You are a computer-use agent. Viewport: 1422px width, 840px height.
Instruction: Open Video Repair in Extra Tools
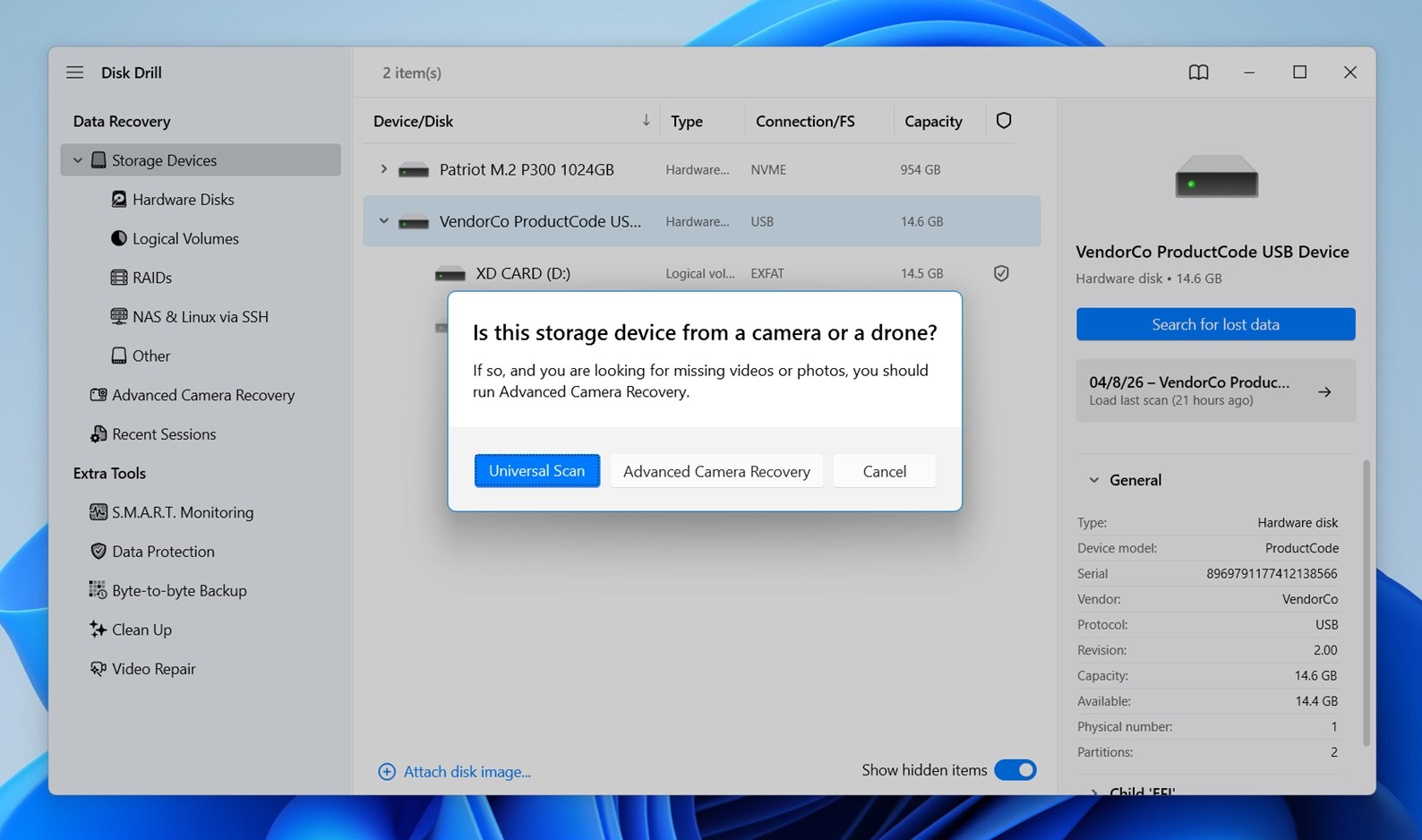(x=153, y=669)
